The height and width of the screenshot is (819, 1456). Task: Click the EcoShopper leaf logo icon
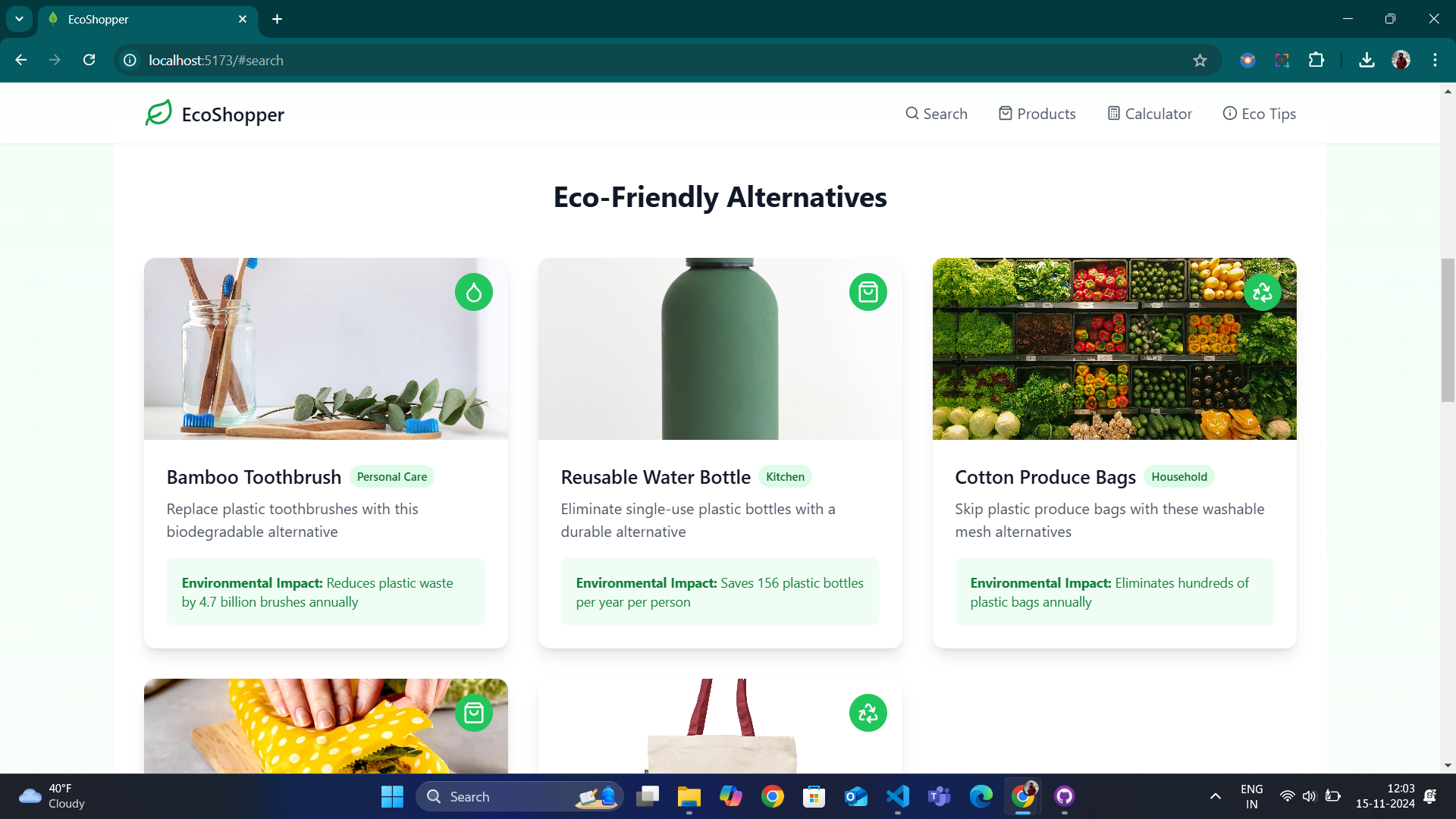point(158,113)
